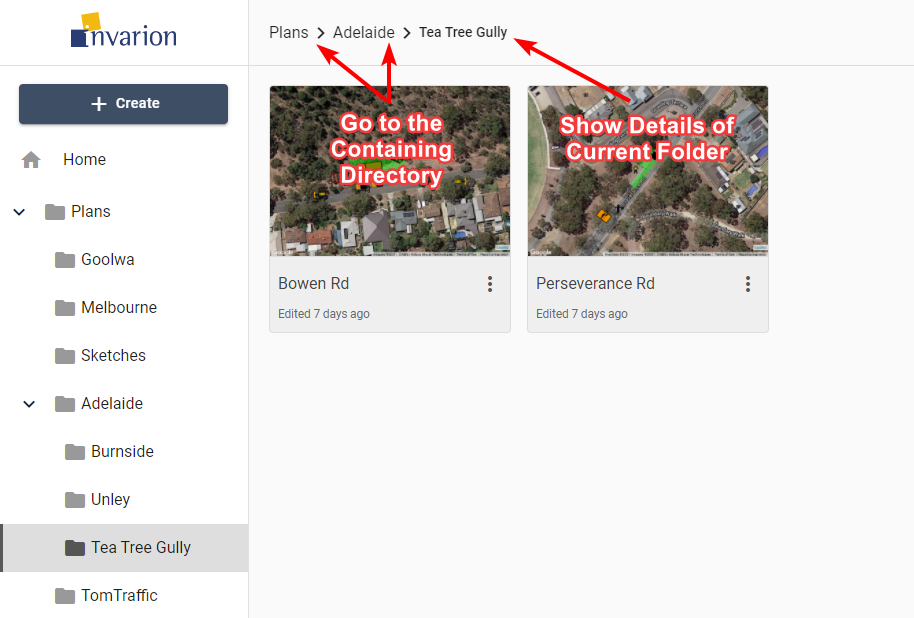Go to Adelaide in the breadcrumb
The width and height of the screenshot is (914, 618).
364,32
